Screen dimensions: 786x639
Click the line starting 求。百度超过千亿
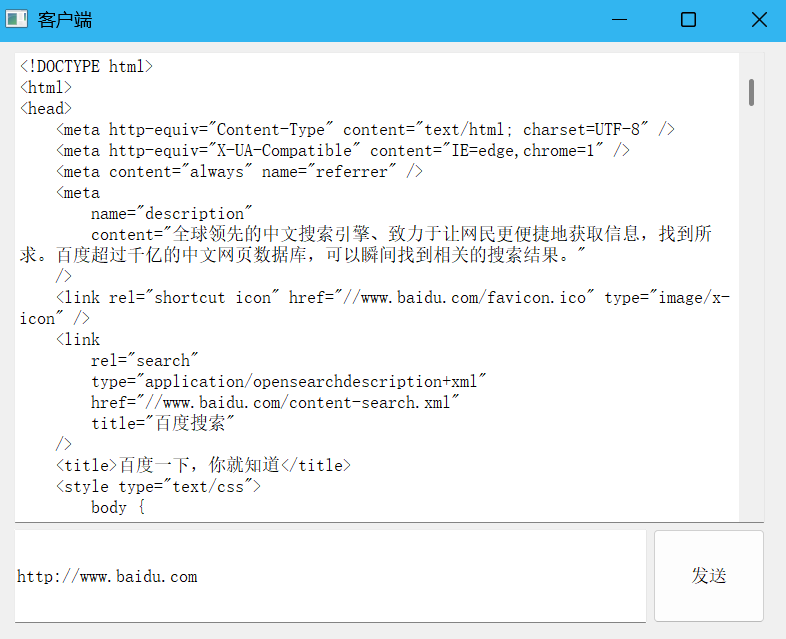[x=303, y=255]
